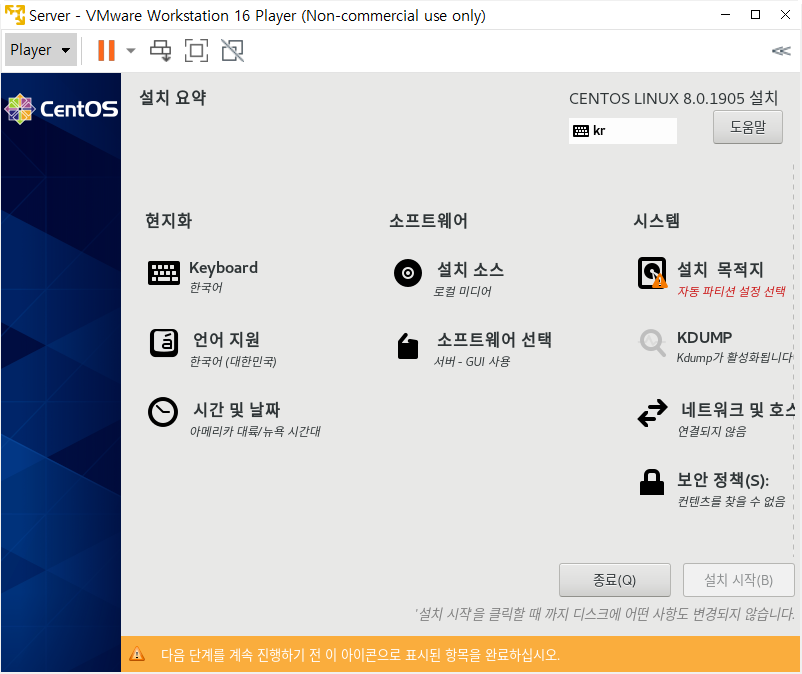802x674 pixels.
Task: Click 로컬 미디어 installation source text
Action: coord(462,291)
